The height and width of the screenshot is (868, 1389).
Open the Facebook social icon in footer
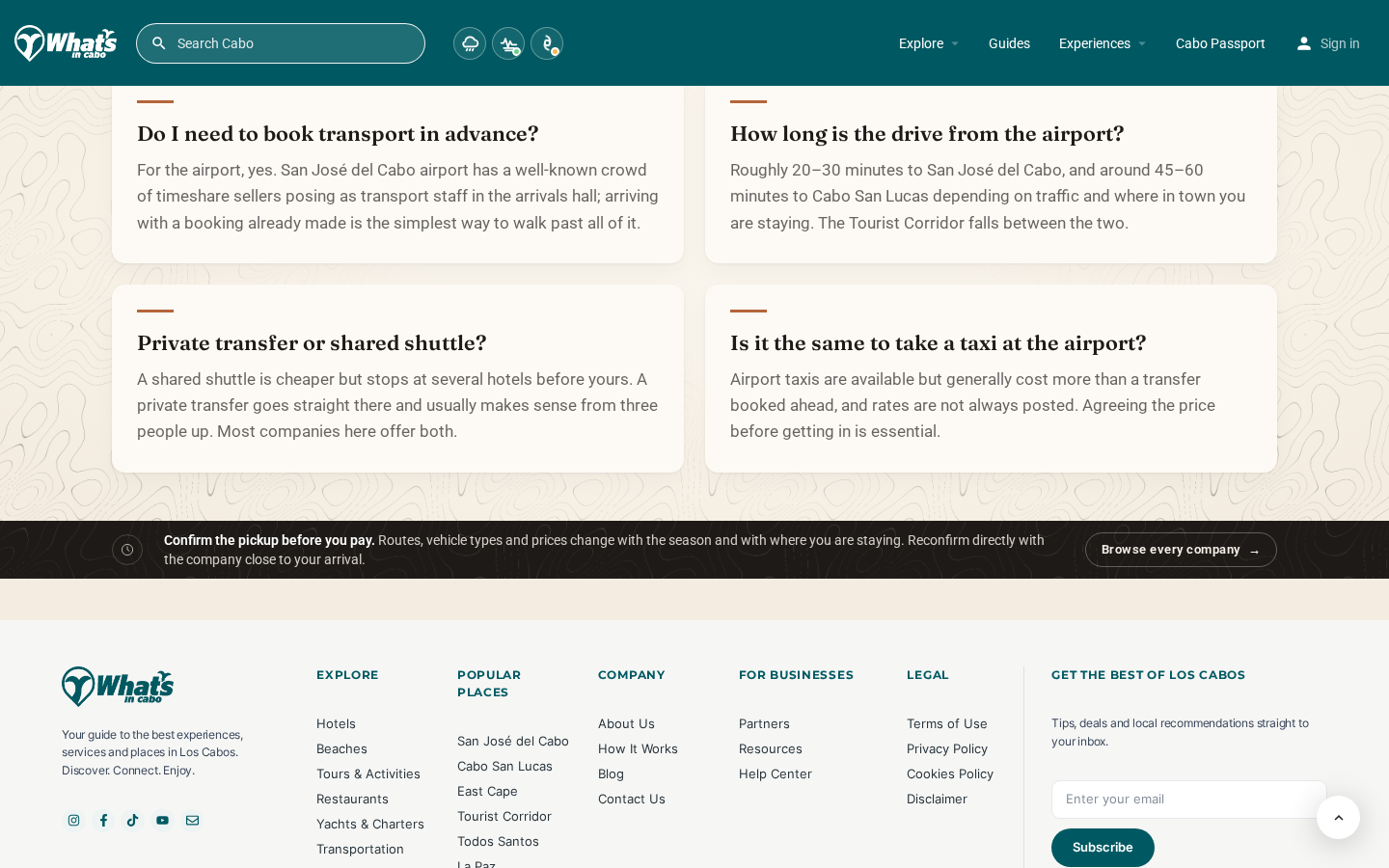tap(103, 820)
